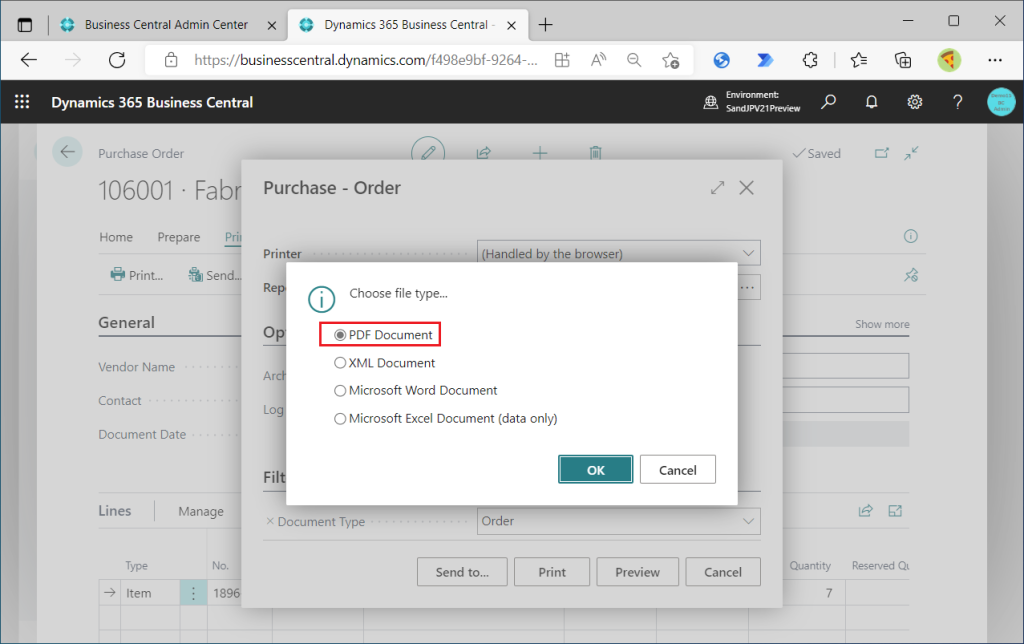Expand Lines section to full view
The image size is (1024, 644).
[x=895, y=511]
